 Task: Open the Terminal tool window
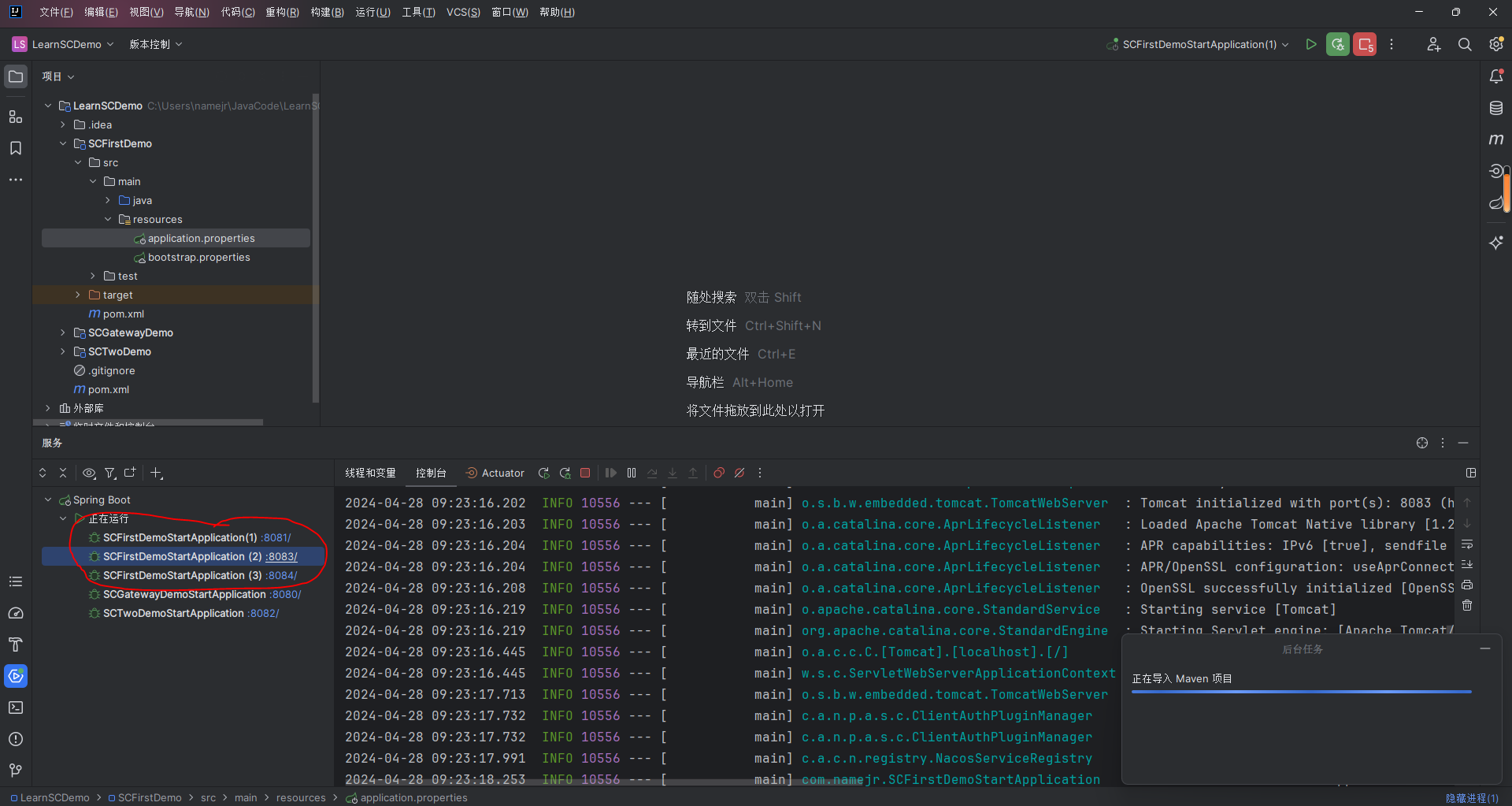16,708
